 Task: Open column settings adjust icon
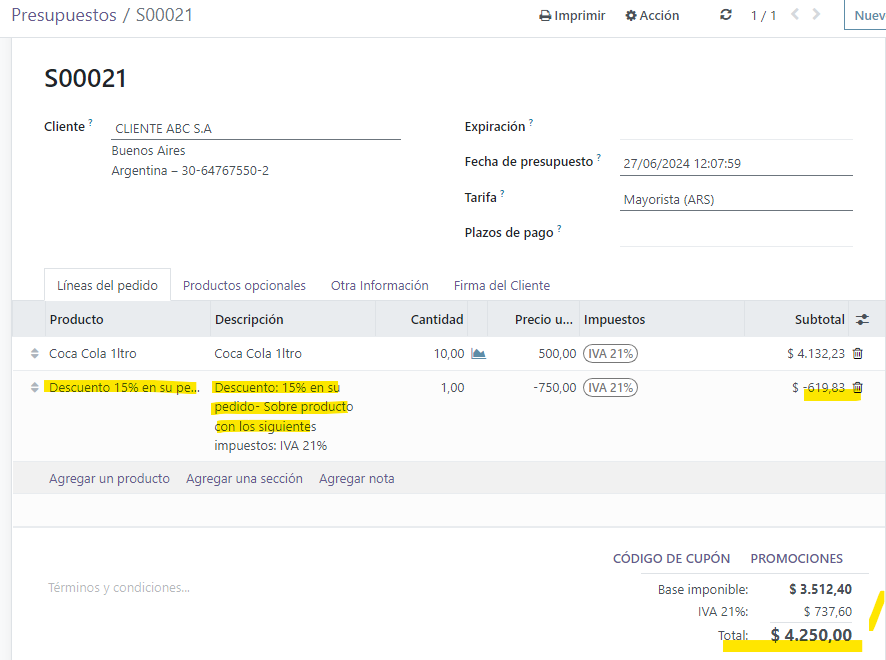tap(862, 319)
